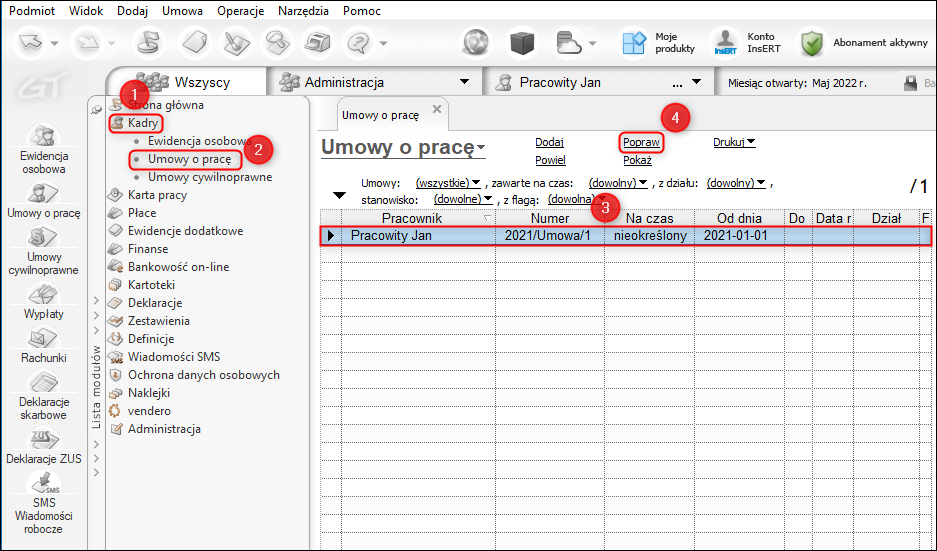Screen dimensions: 937x551
Task: Open the Administracja department dropdown arrow
Action: pyautogui.click(x=464, y=82)
